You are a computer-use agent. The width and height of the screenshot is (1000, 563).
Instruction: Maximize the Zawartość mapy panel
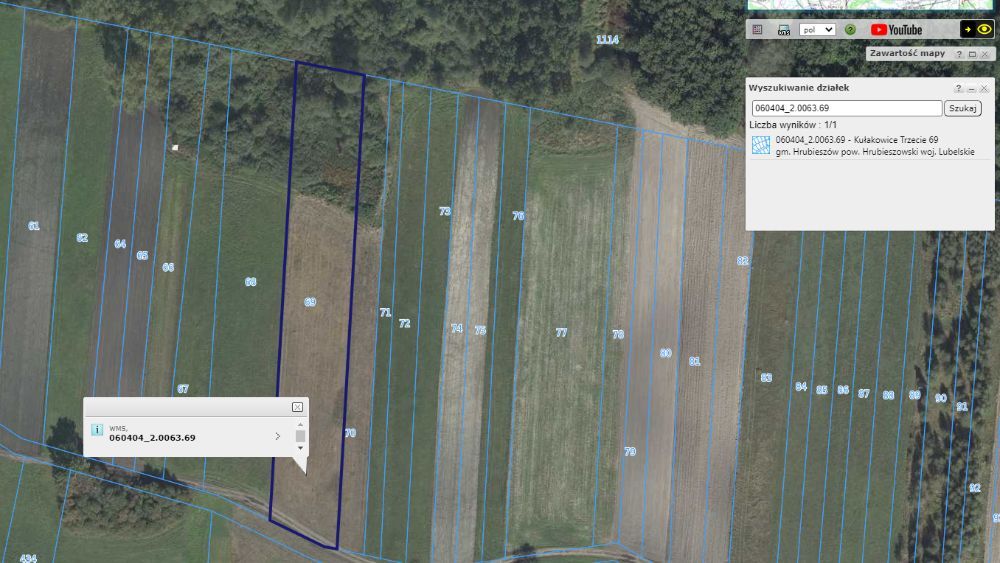(972, 54)
